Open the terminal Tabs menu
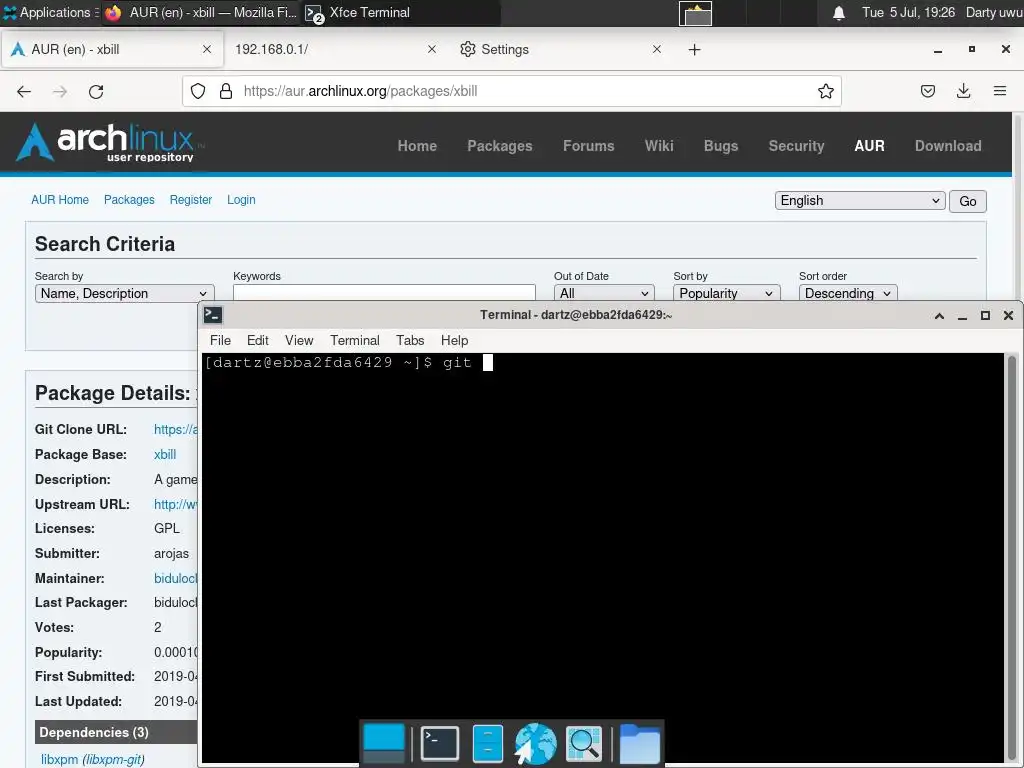This screenshot has width=1024, height=768. (410, 340)
